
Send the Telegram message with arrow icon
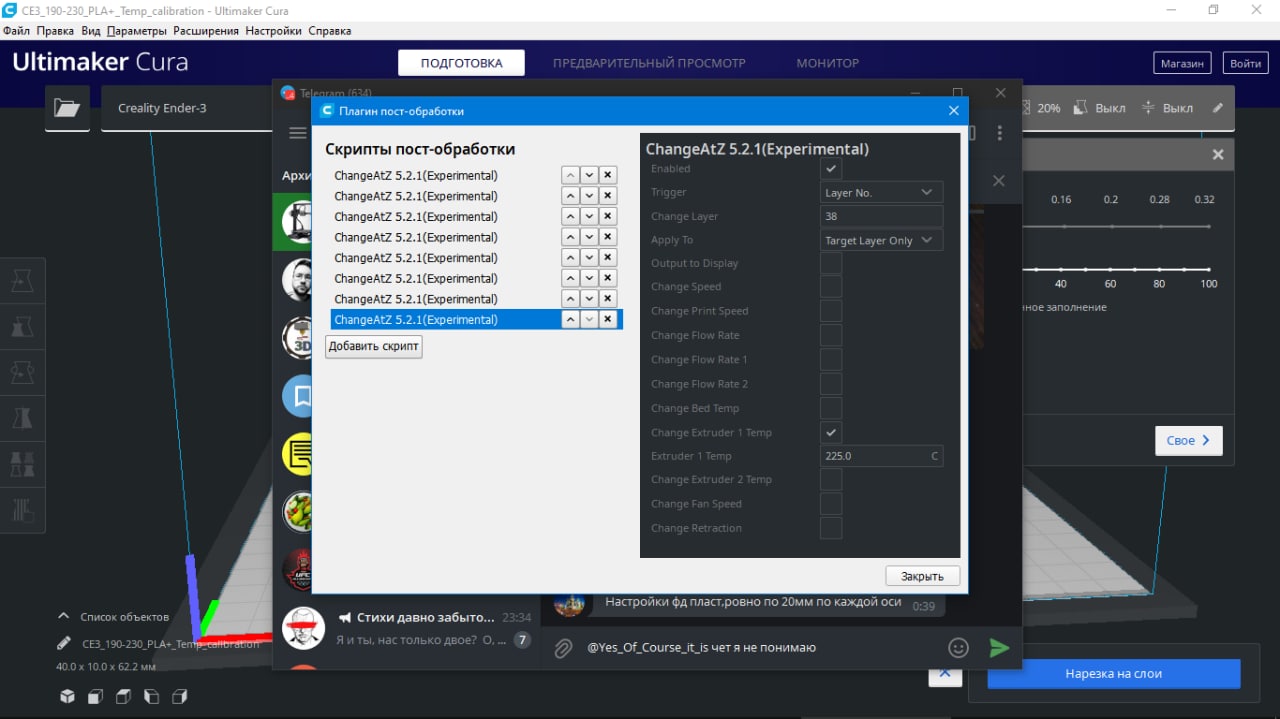pos(999,648)
